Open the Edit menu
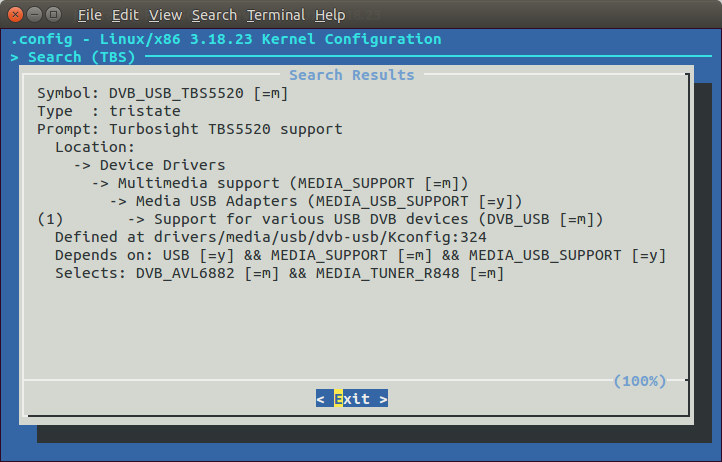 click(x=125, y=15)
